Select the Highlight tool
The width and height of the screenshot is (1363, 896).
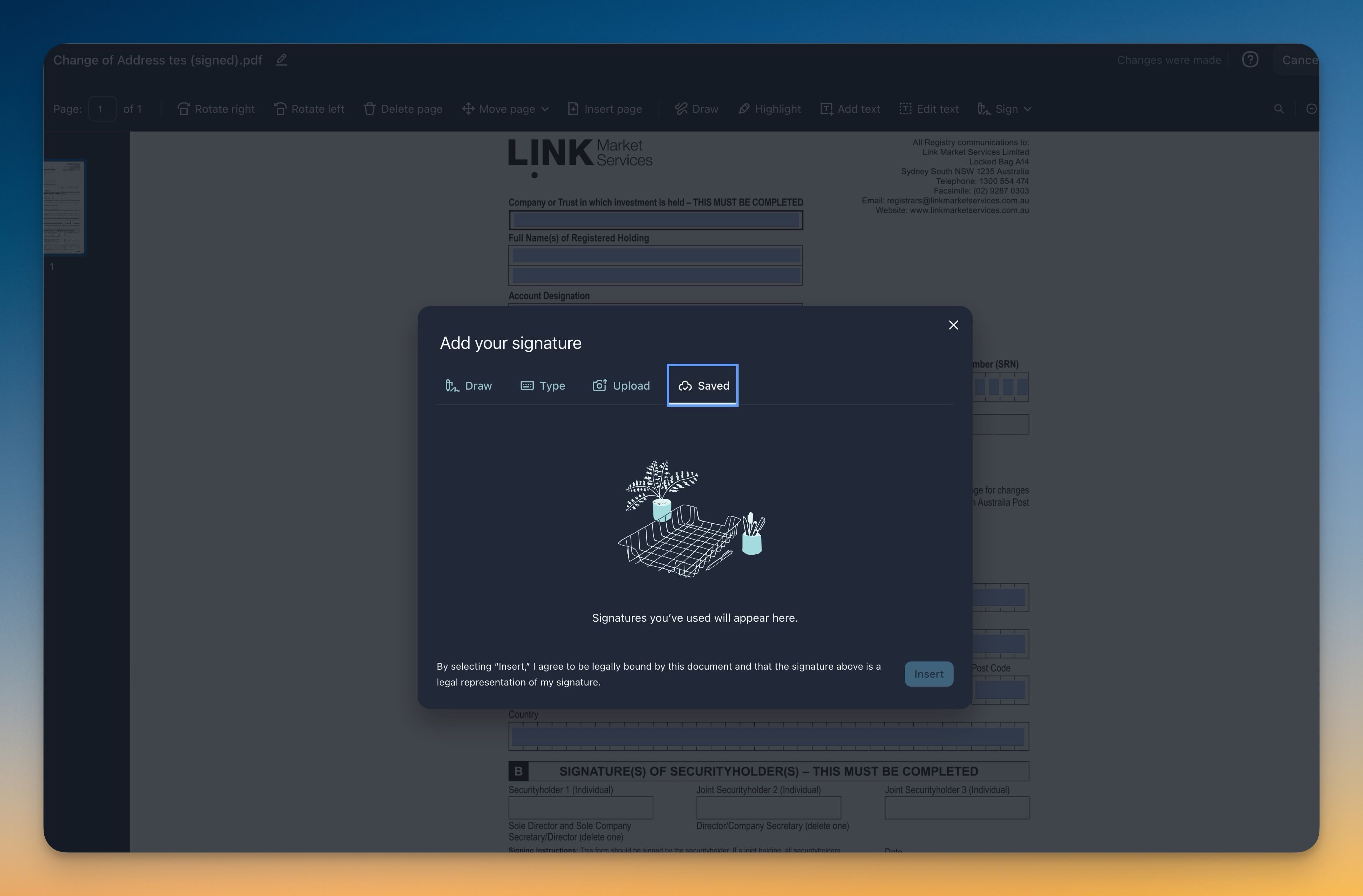tap(769, 109)
